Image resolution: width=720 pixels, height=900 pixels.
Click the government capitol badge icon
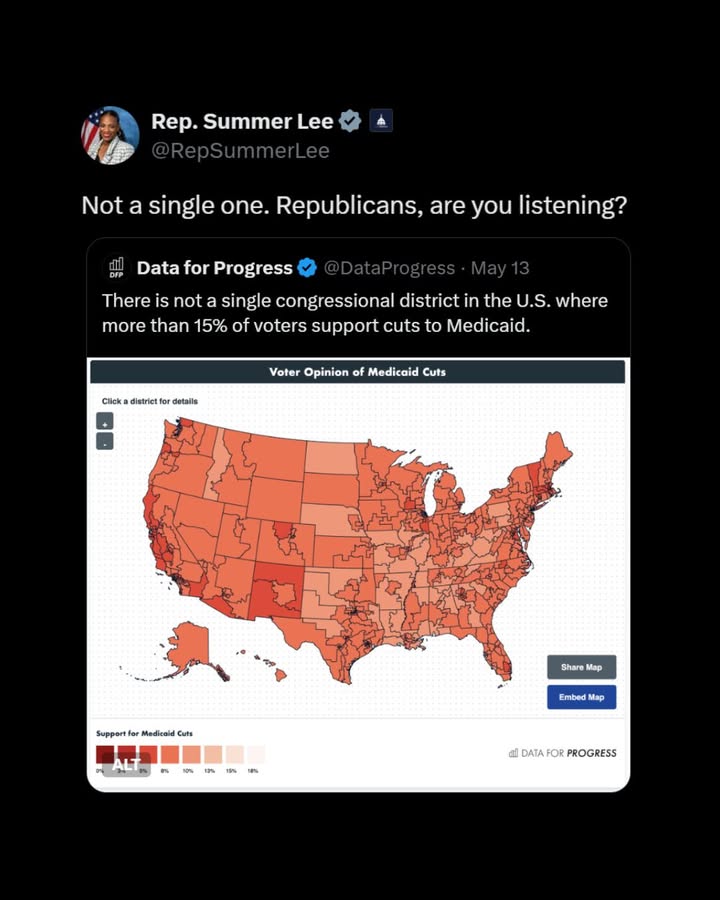381,121
